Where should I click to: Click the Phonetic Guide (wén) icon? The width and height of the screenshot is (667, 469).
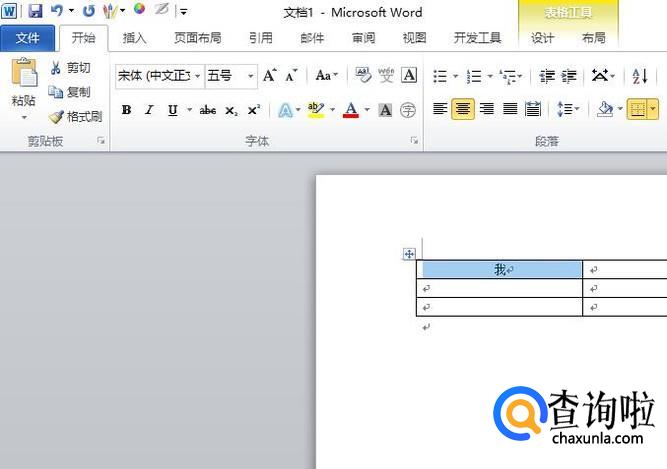point(386,75)
